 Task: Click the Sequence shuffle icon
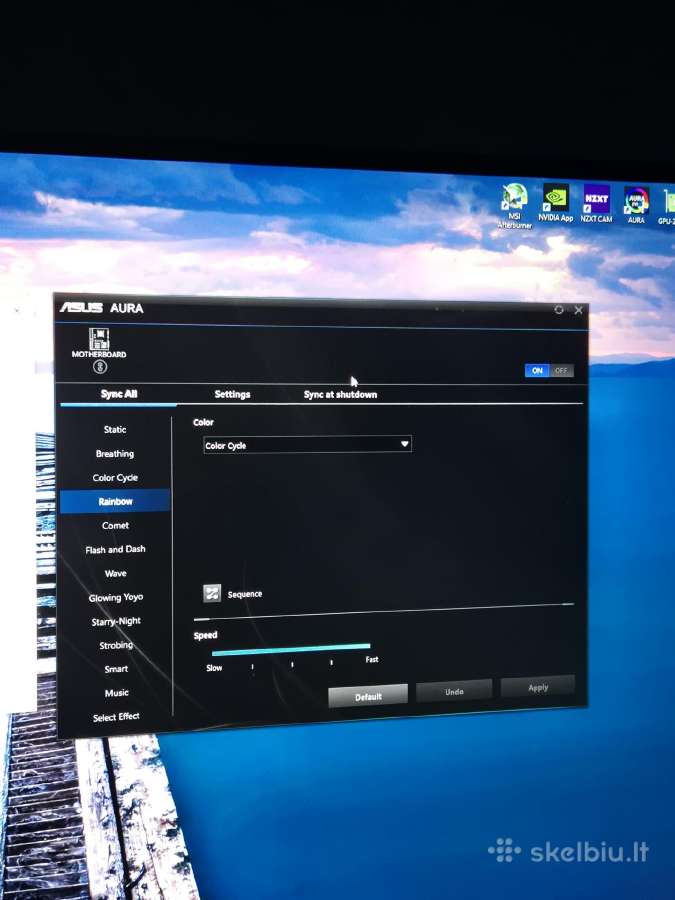(212, 593)
